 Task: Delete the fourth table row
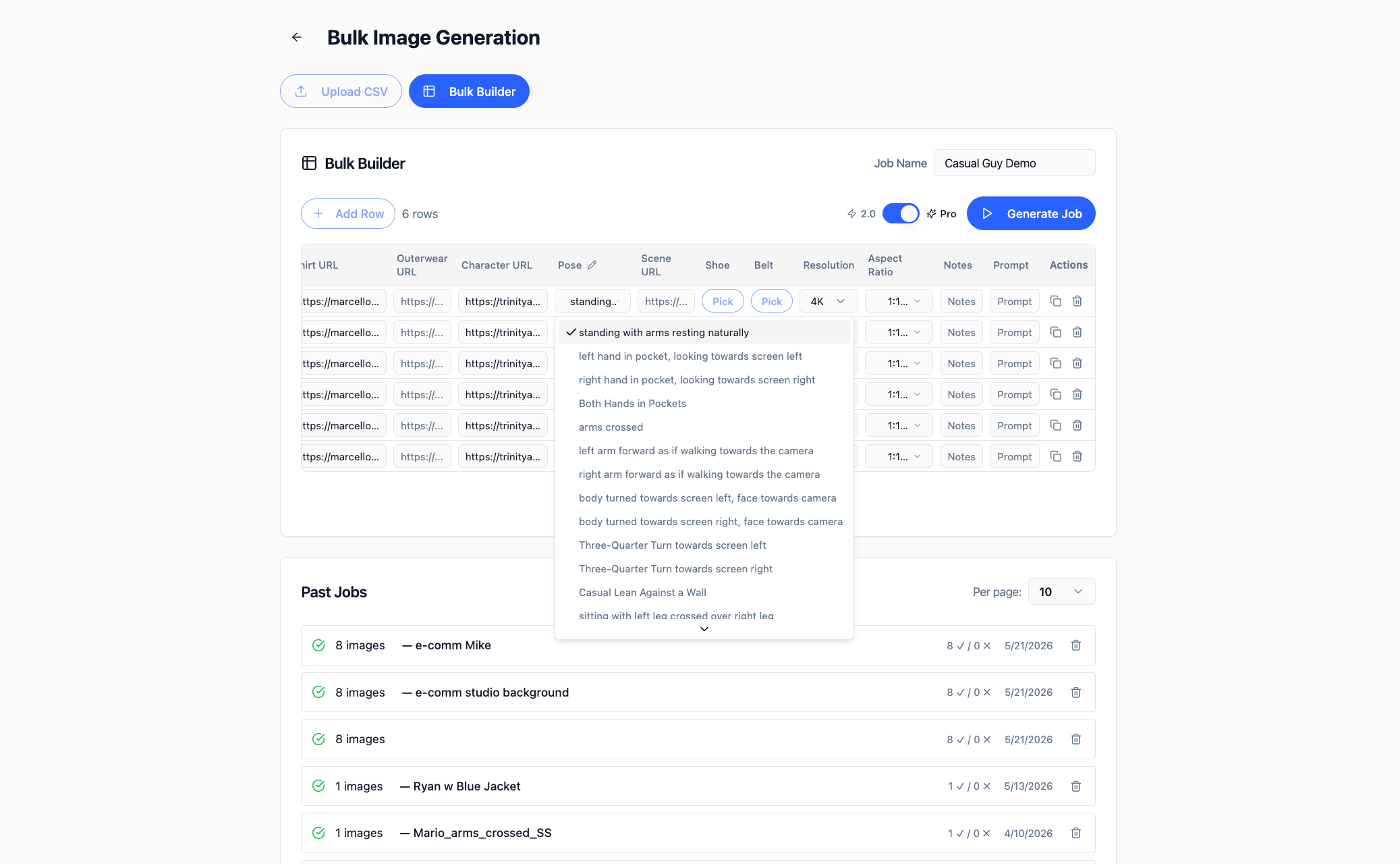[1077, 394]
